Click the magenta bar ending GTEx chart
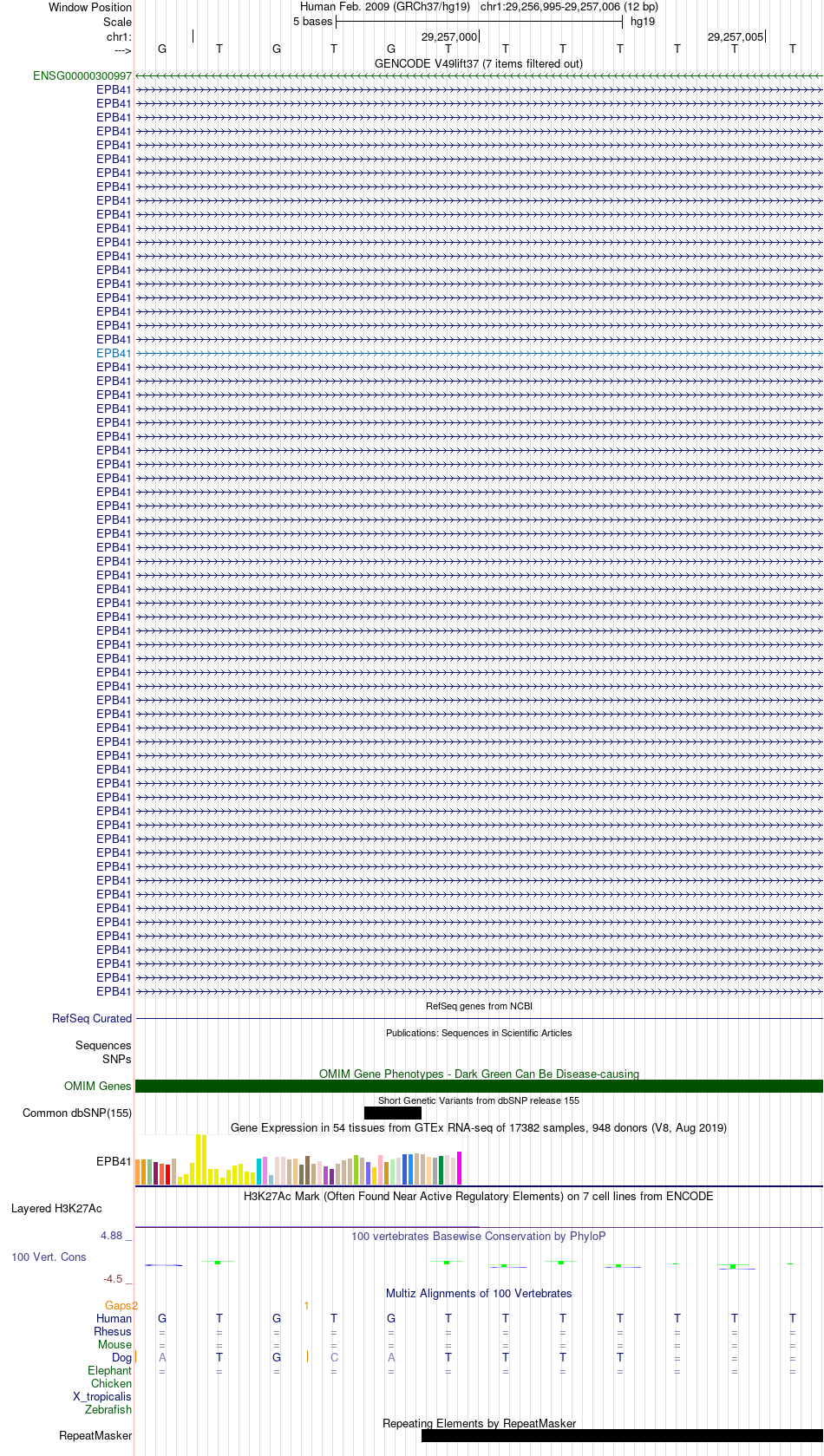Image resolution: width=824 pixels, height=1456 pixels. tap(460, 1168)
